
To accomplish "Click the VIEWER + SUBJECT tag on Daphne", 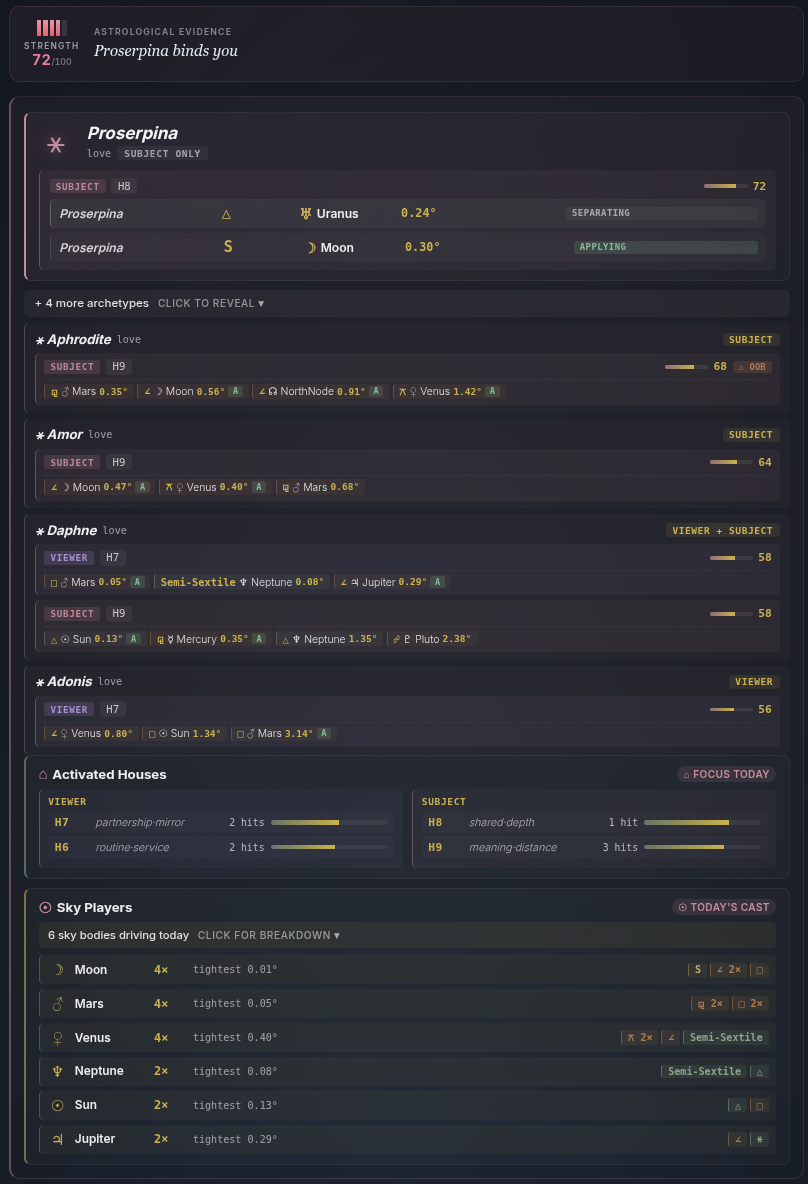I will coord(723,531).
